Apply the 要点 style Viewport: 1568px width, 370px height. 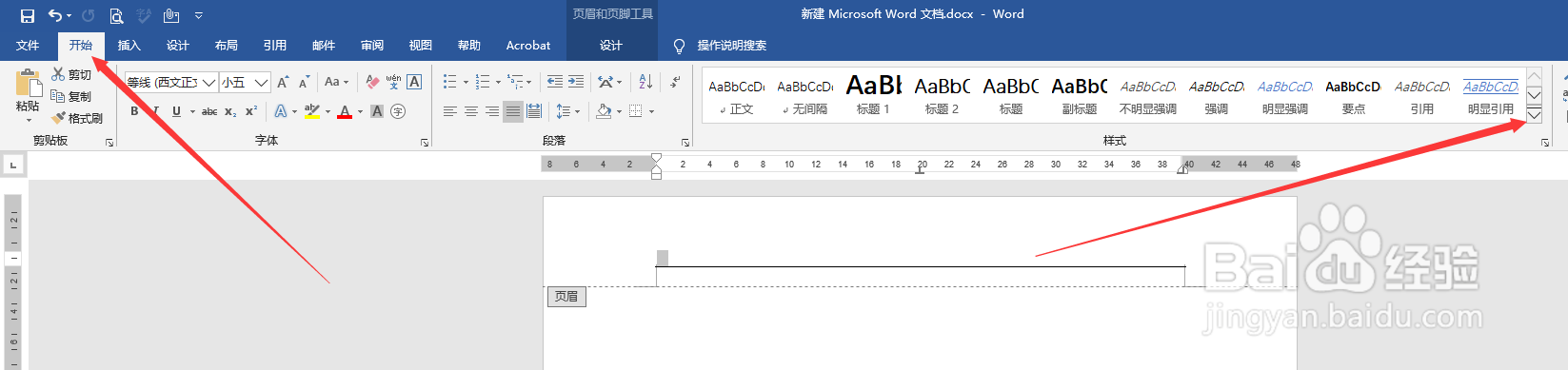[1354, 94]
